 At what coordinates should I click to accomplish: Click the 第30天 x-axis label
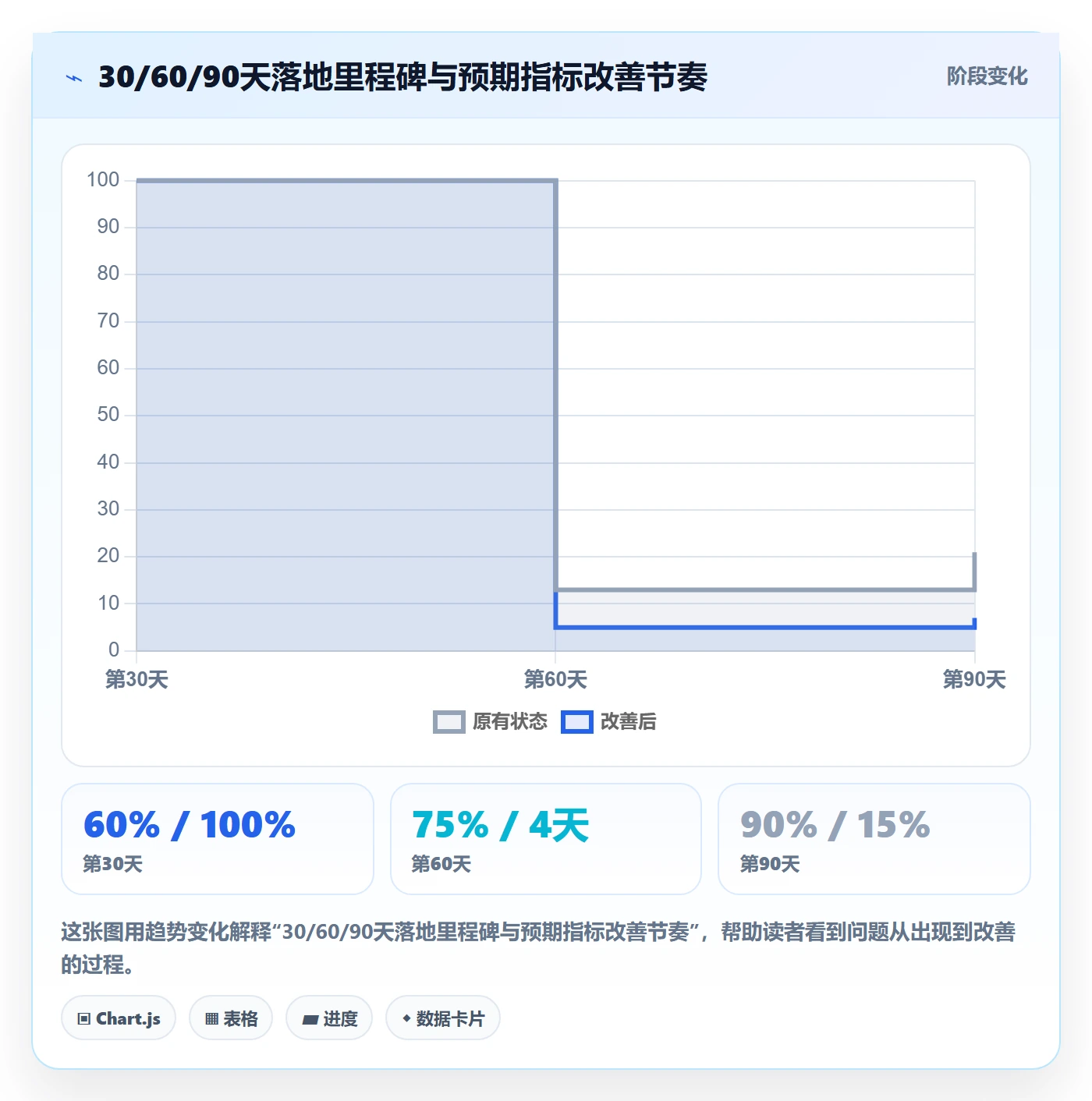click(136, 679)
